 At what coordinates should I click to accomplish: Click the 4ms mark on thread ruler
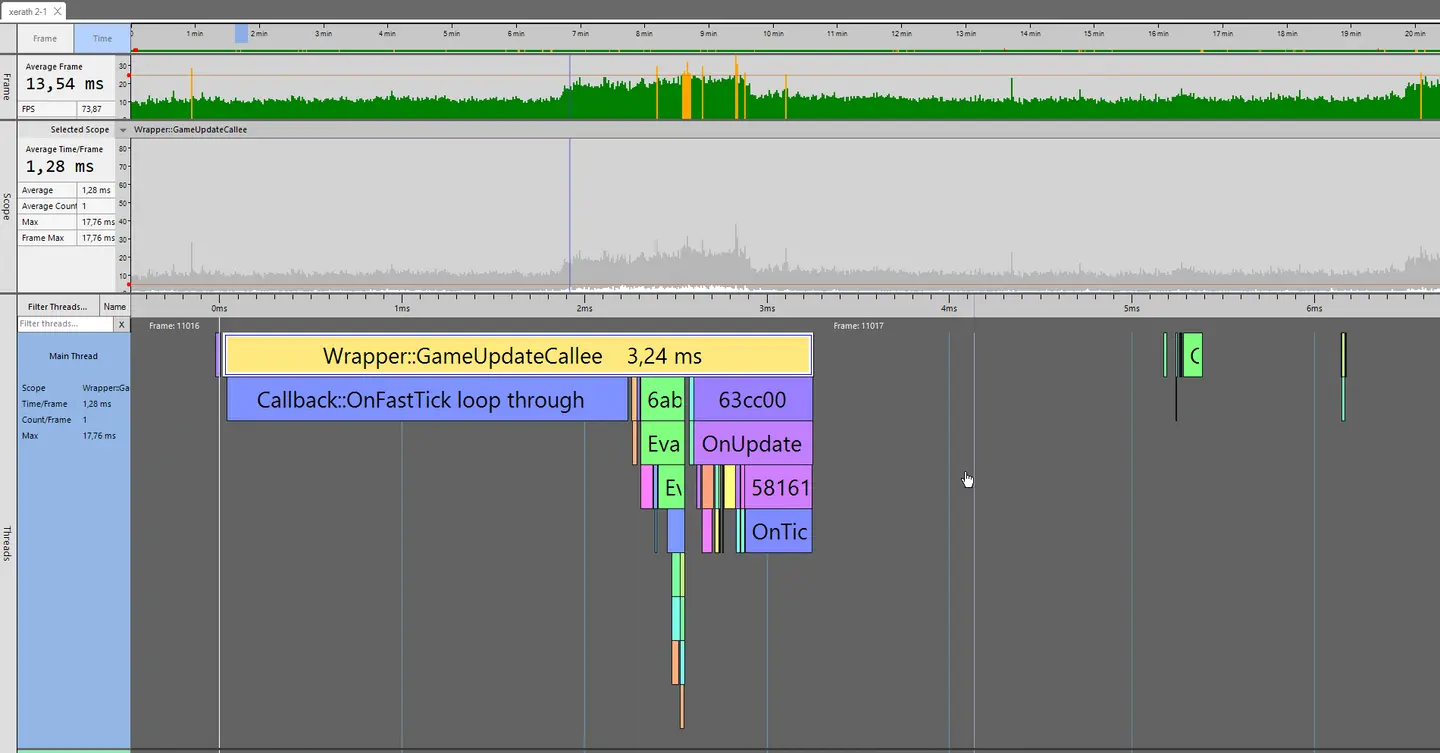pos(949,308)
